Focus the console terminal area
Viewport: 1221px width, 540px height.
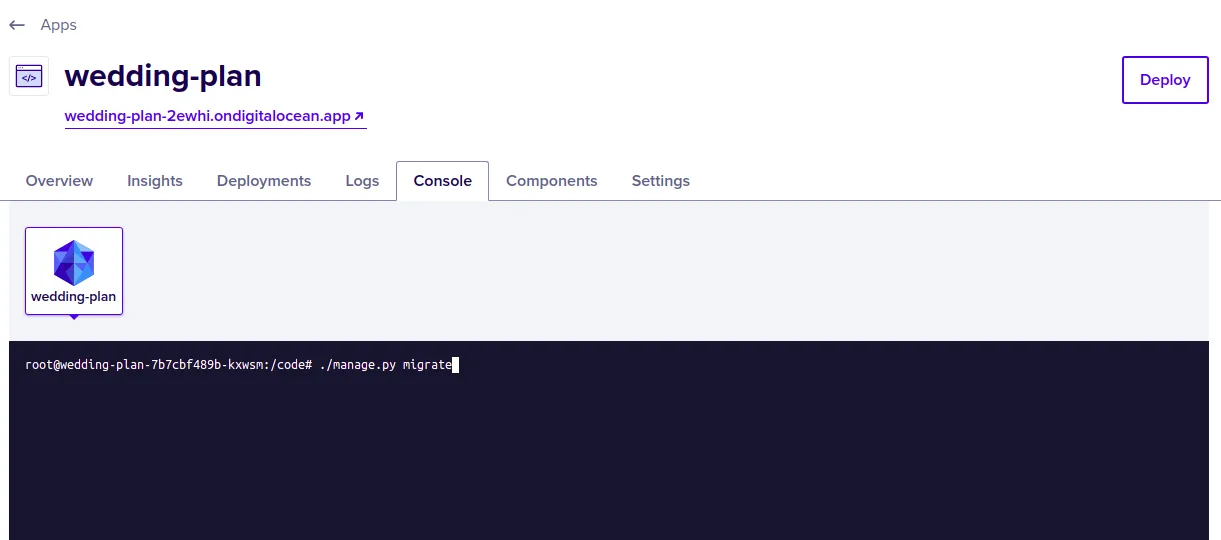[609, 440]
